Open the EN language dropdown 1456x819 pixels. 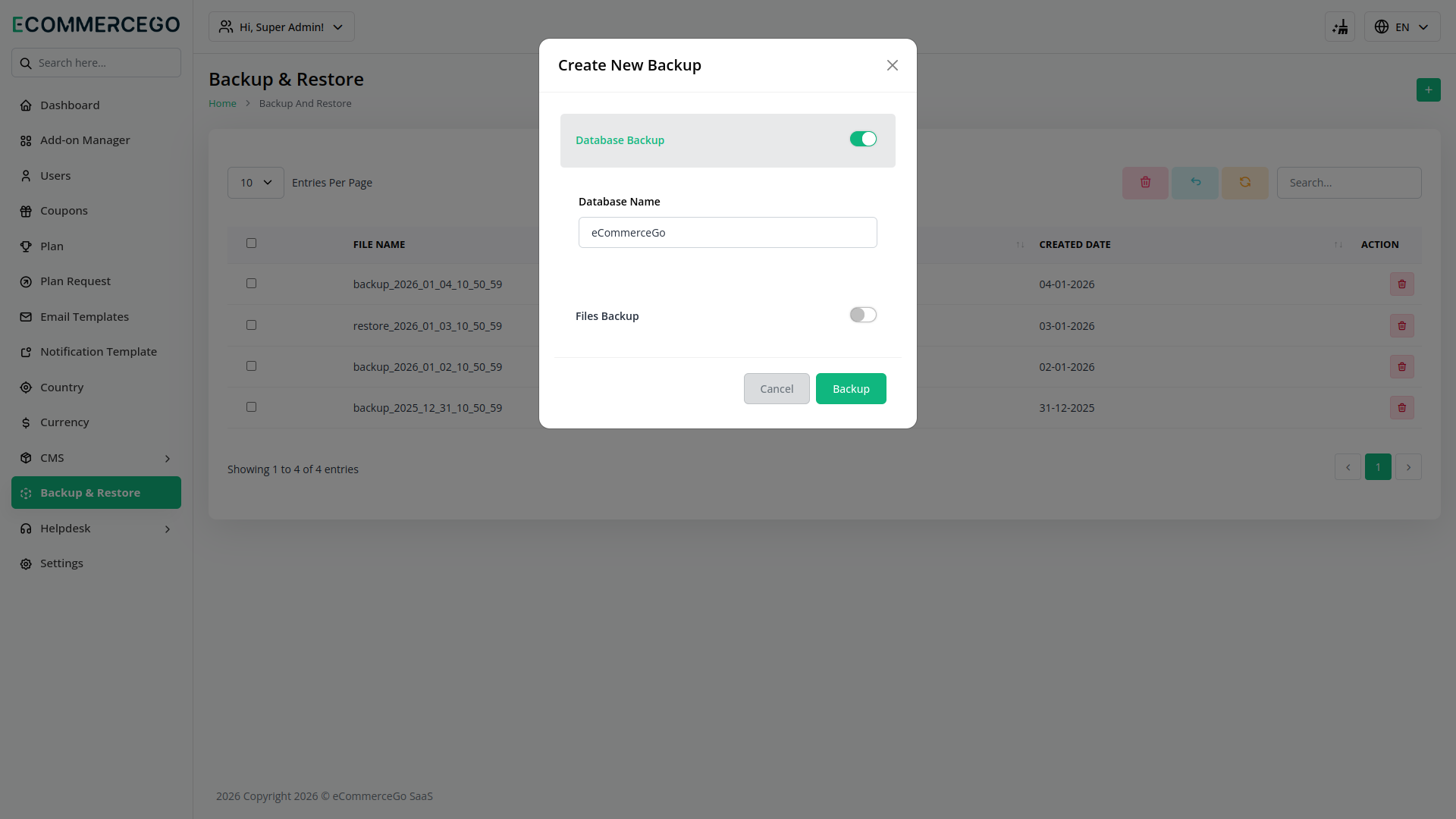click(1402, 27)
